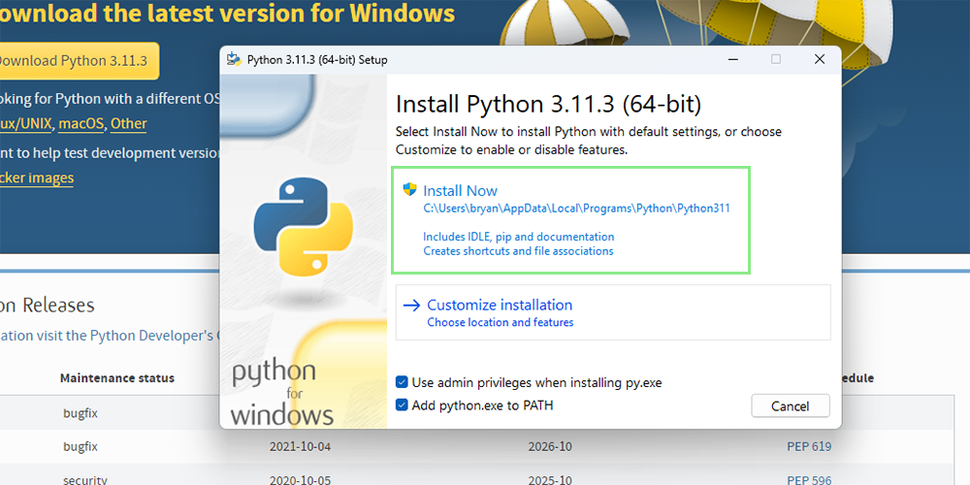Choose Customize installation option
Screen dimensions: 970x485
pyautogui.click(x=499, y=305)
